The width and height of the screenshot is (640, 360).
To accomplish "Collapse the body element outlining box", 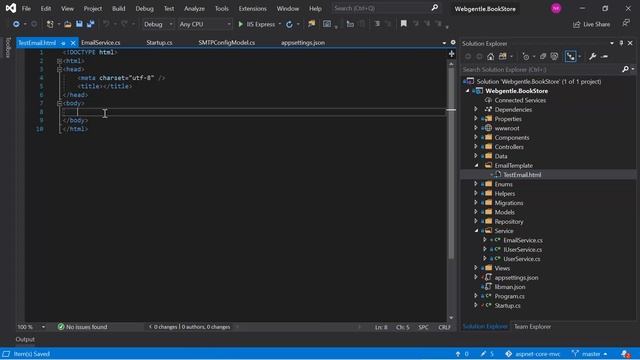I will pos(60,103).
